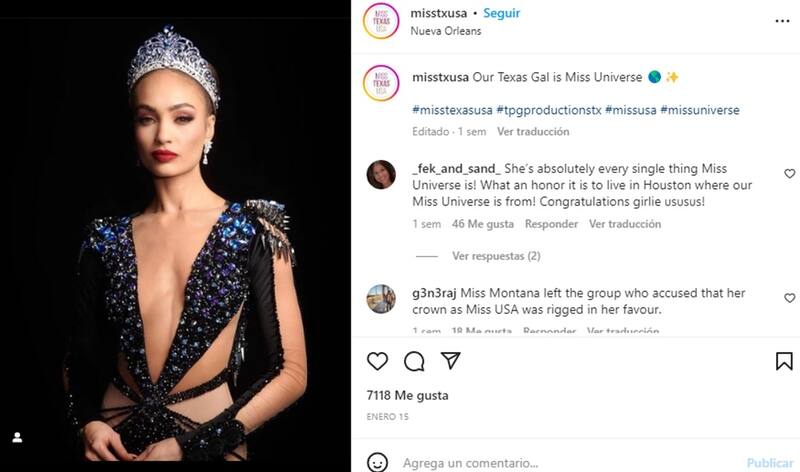Open the #missuniverse hashtag
The height and width of the screenshot is (472, 800).
click(x=700, y=109)
